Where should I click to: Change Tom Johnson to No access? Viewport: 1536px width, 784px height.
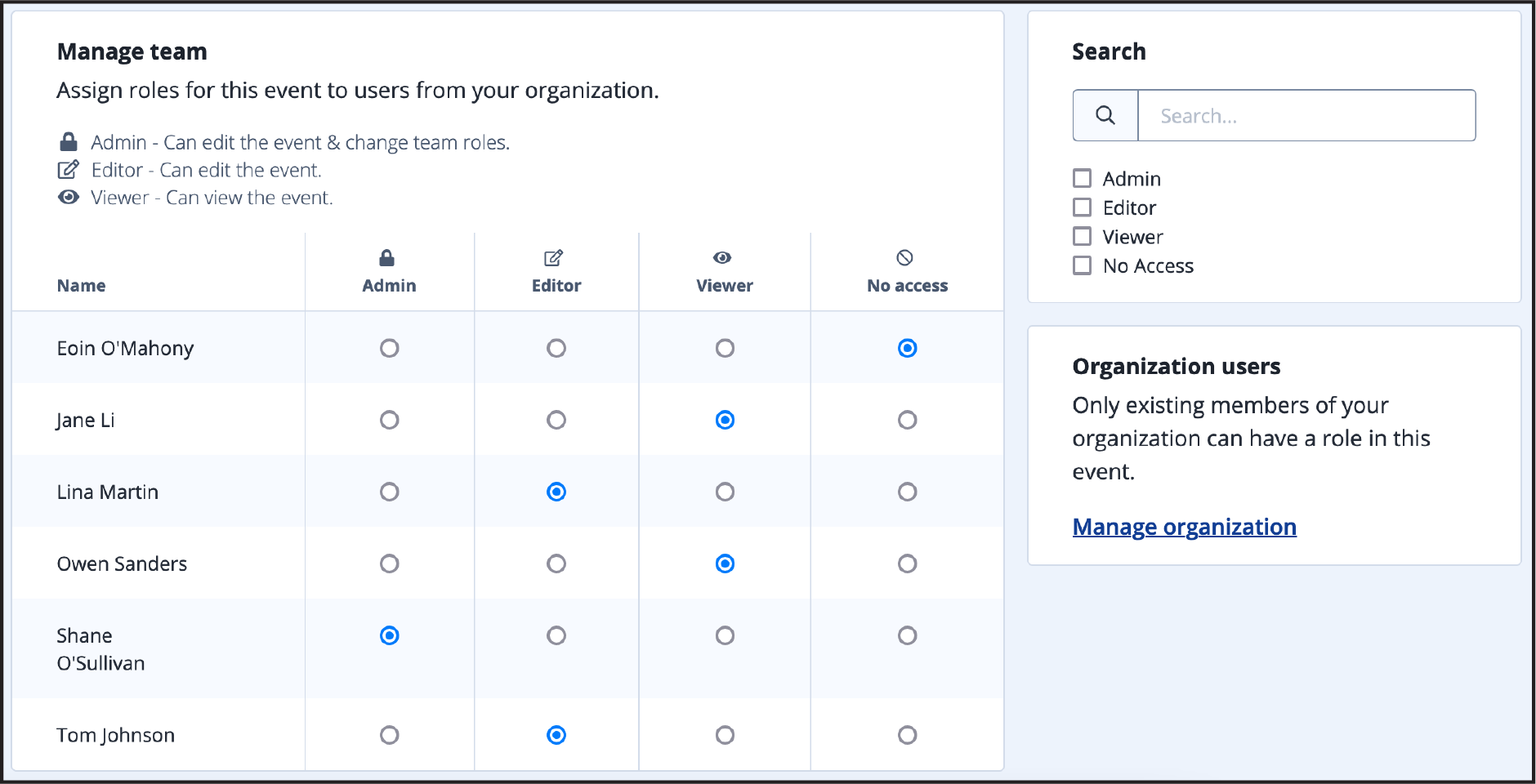click(907, 735)
